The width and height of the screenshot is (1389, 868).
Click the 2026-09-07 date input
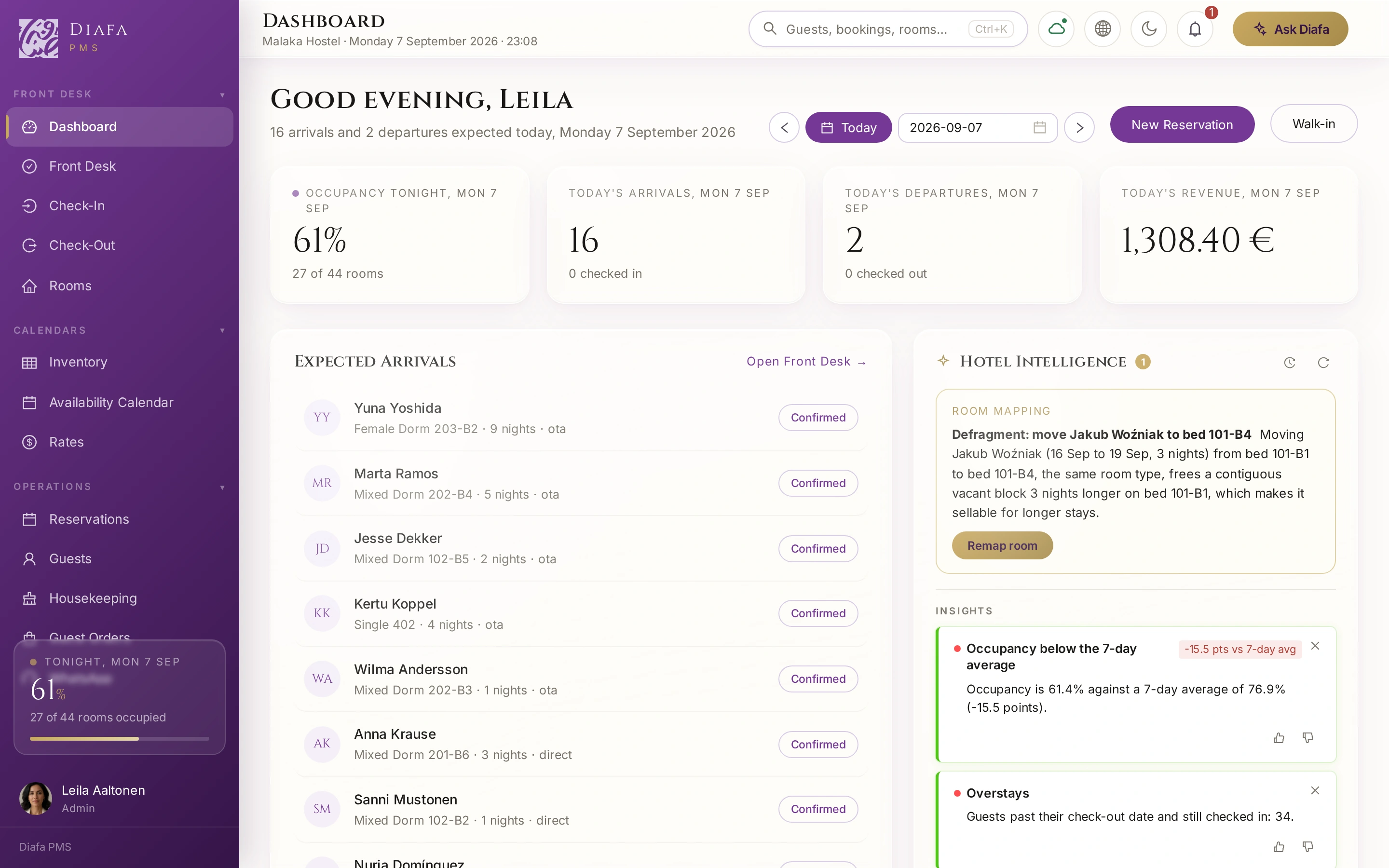(x=978, y=127)
